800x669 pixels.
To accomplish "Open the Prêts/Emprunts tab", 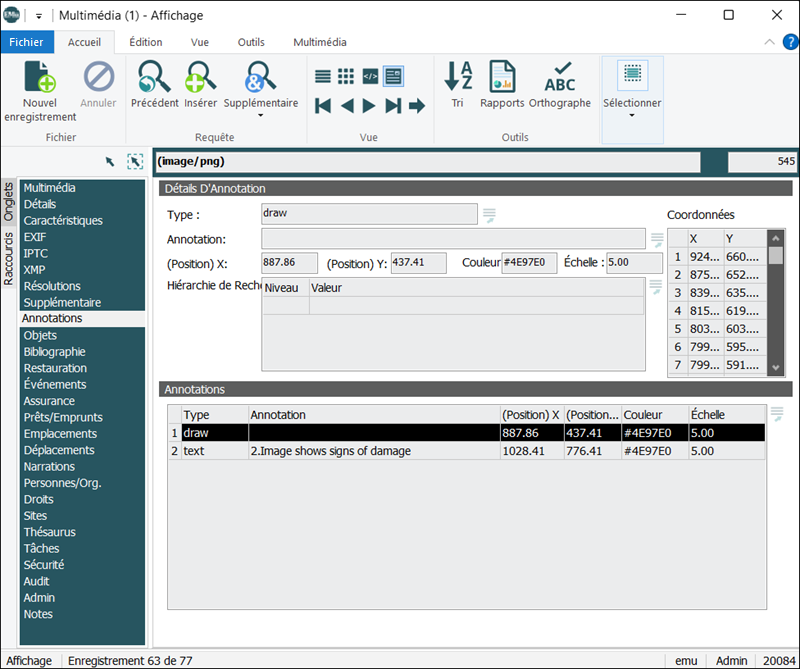I will point(82,417).
